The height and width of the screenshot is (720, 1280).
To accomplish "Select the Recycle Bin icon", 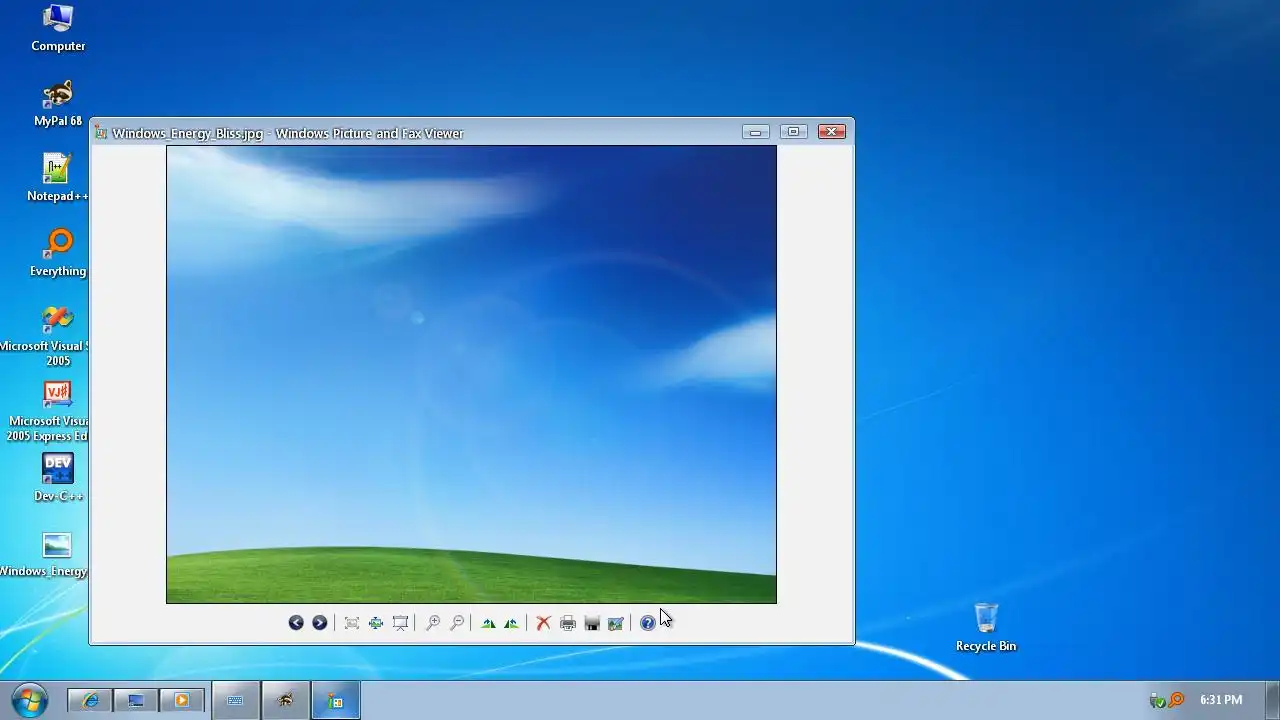I will (x=986, y=628).
